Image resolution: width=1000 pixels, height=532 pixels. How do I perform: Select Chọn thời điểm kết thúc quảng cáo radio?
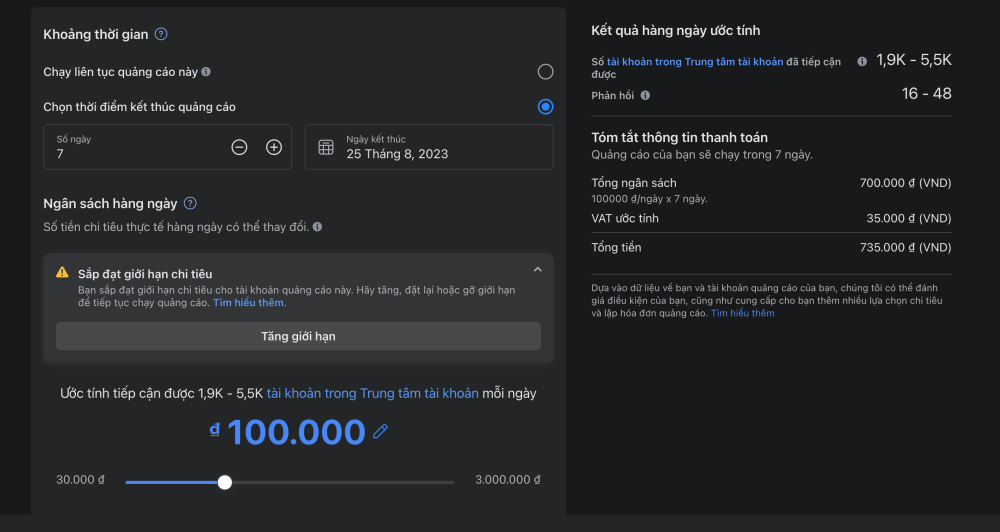coord(545,107)
